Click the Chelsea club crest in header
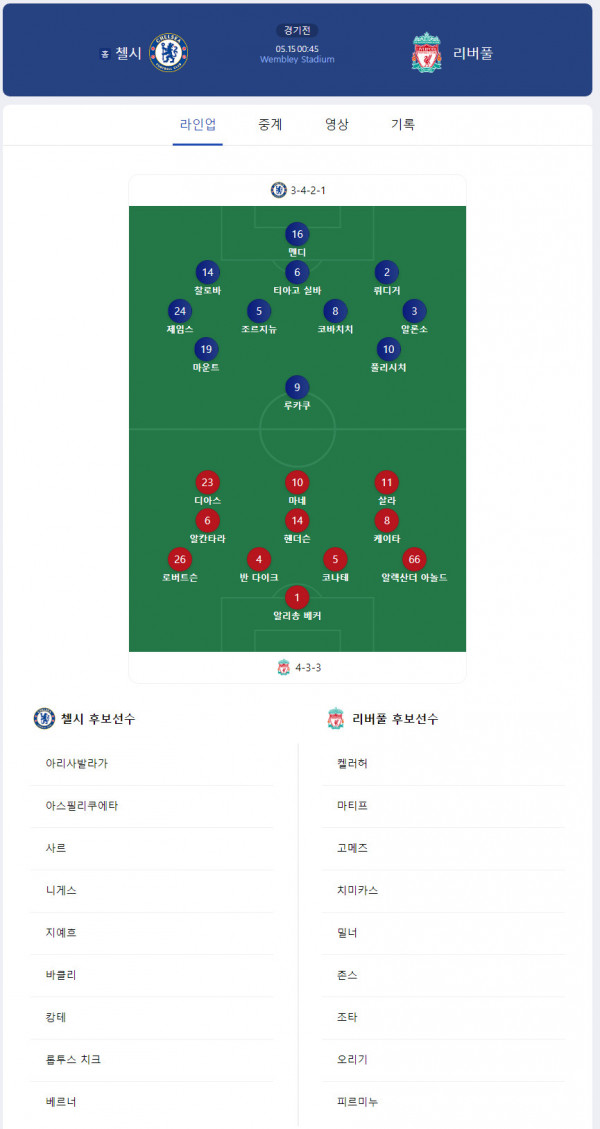600x1129 pixels. (169, 53)
